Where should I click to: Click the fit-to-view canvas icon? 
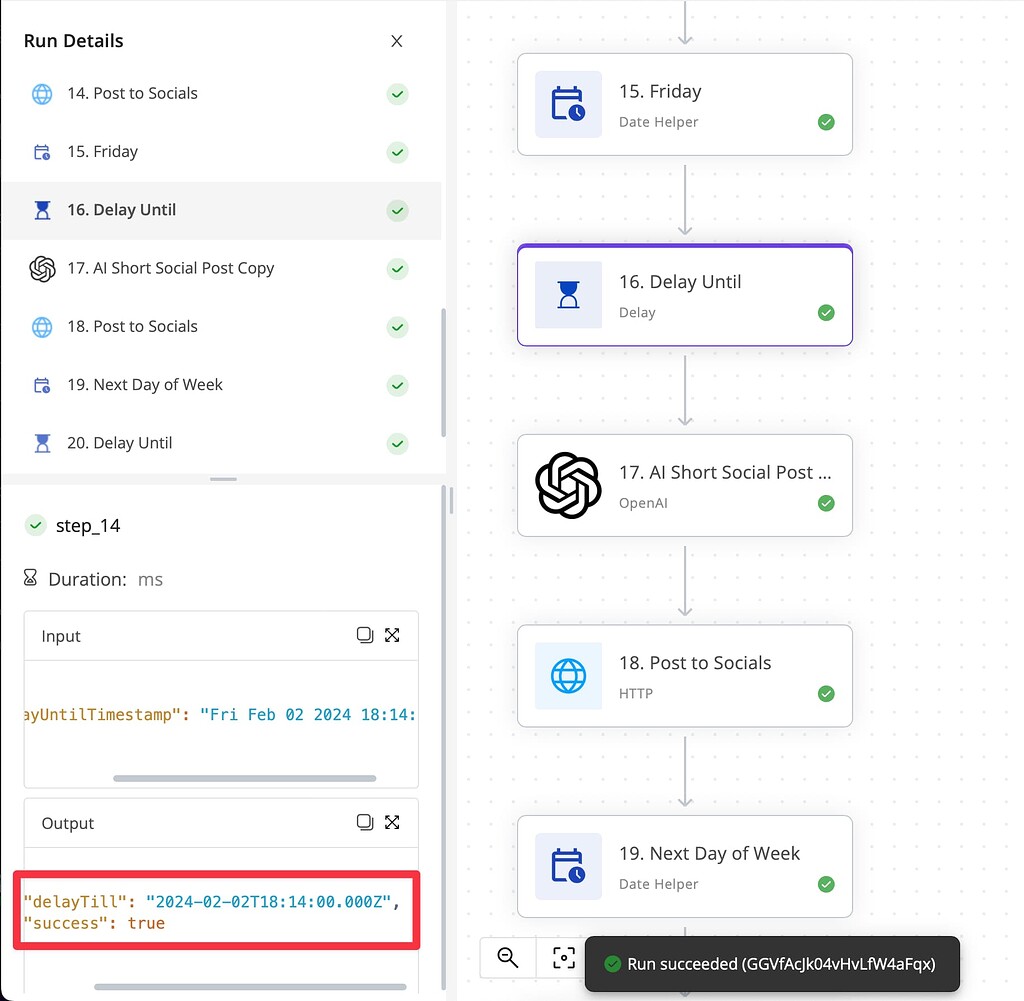click(563, 958)
